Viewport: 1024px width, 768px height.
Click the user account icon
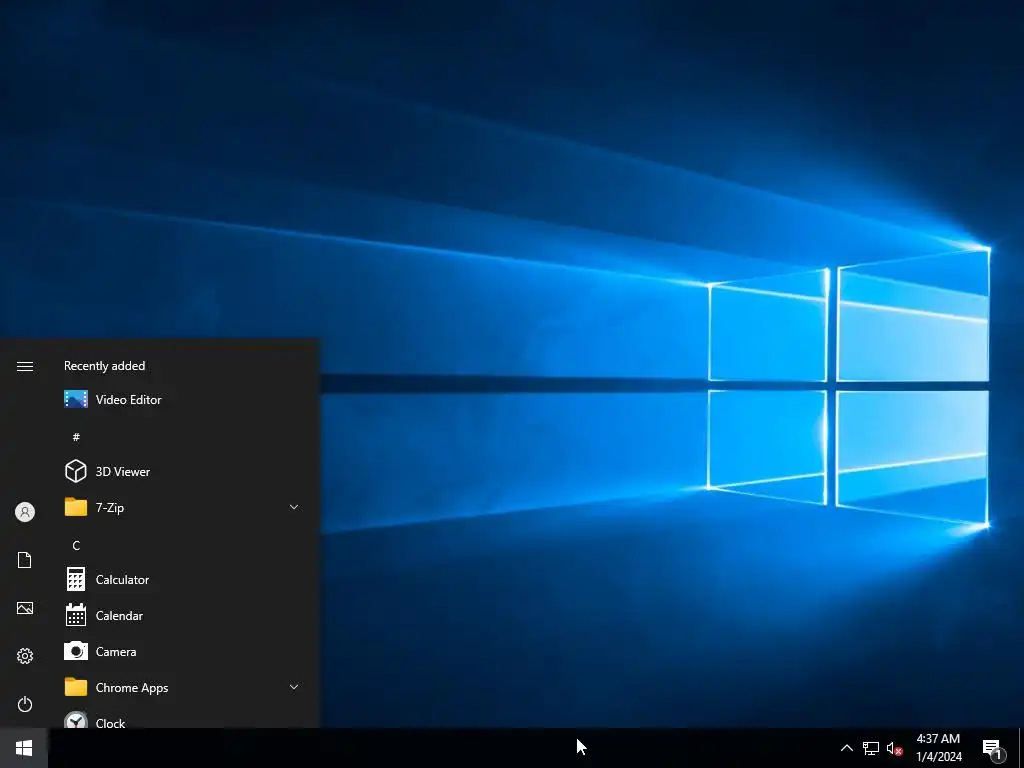[x=25, y=512]
